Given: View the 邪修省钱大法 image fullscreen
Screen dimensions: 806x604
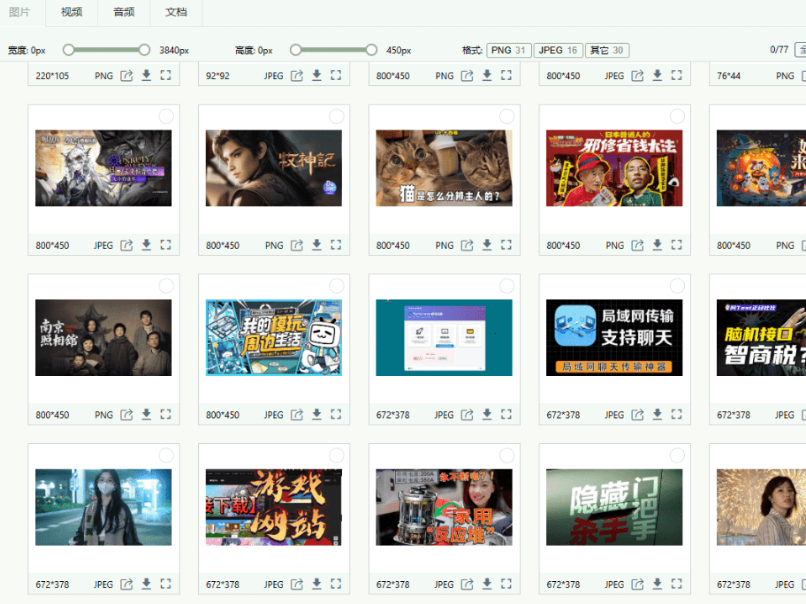Looking at the screenshot, I should [677, 245].
